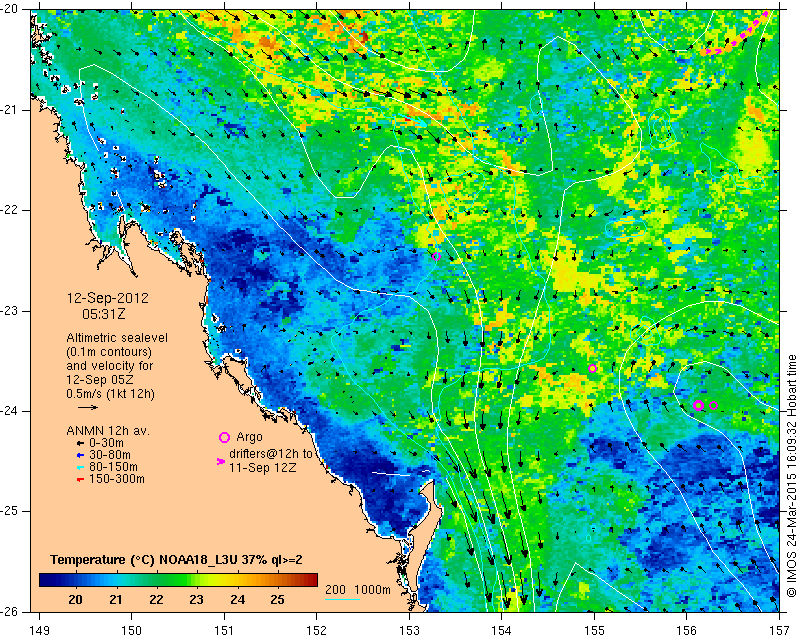Click colorbar tick label 22

(156, 600)
